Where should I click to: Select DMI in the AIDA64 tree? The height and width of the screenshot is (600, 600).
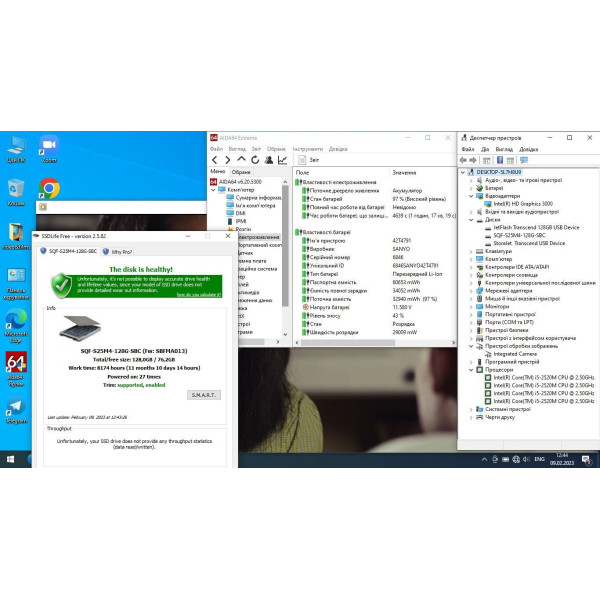coord(236,214)
